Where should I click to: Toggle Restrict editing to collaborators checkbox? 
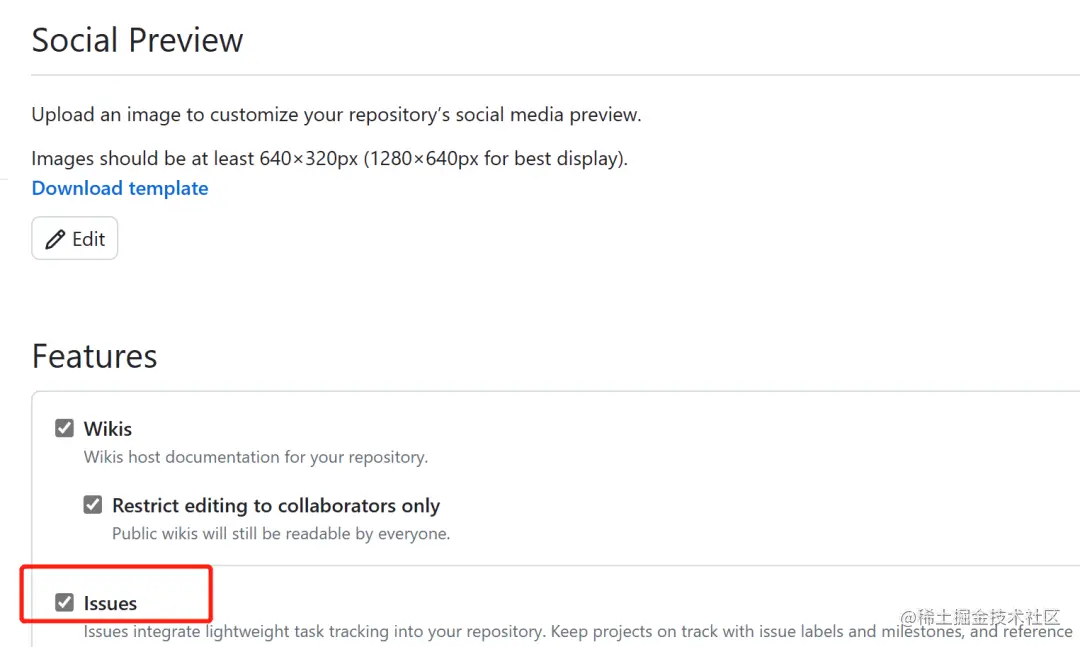93,505
